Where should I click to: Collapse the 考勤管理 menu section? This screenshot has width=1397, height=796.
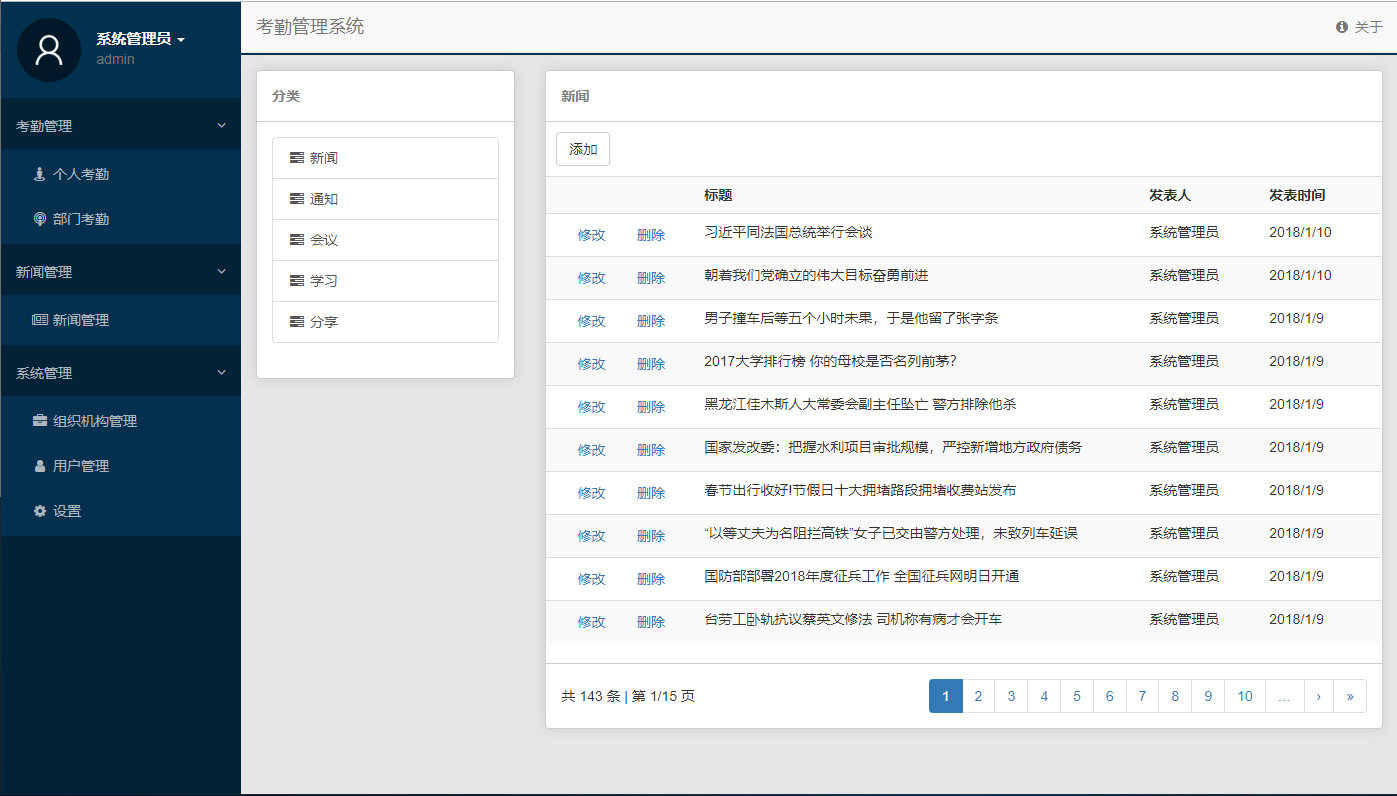pyautogui.click(x=221, y=126)
